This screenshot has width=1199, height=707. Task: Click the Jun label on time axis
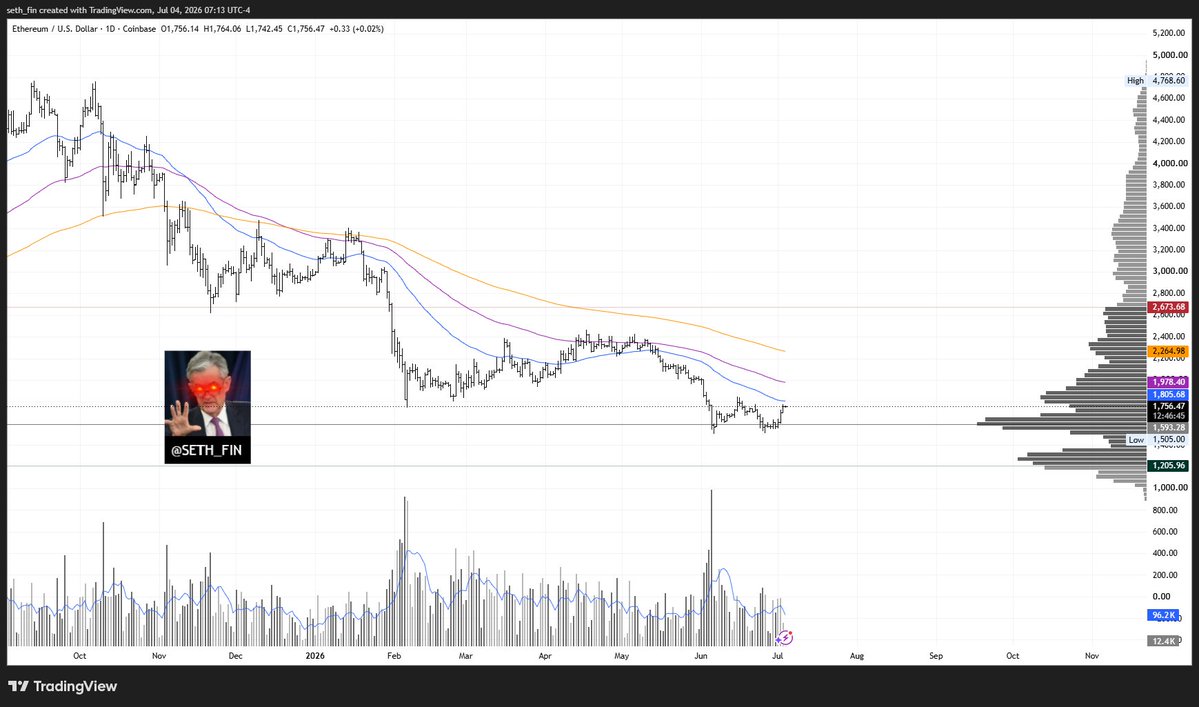(x=701, y=656)
